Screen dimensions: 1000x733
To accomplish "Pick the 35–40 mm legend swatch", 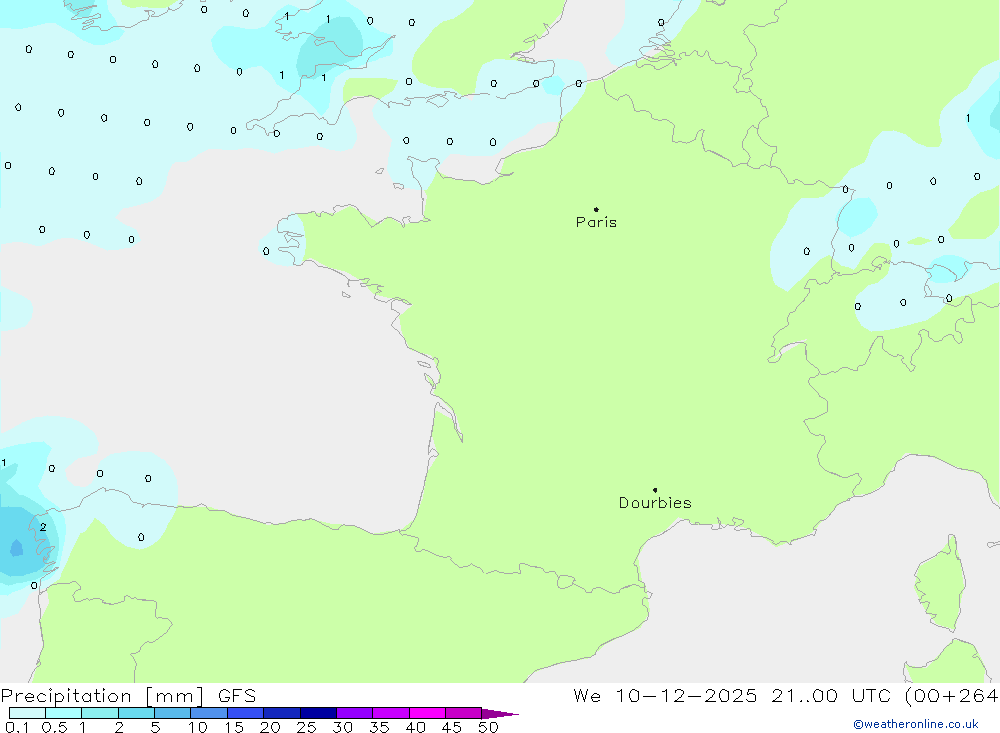I will pyautogui.click(x=391, y=713).
